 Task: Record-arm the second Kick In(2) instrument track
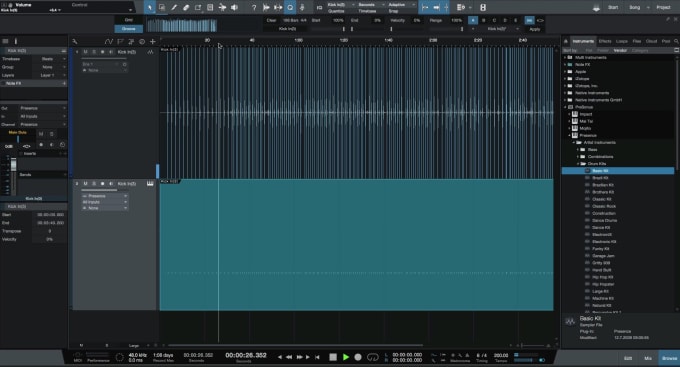point(103,184)
